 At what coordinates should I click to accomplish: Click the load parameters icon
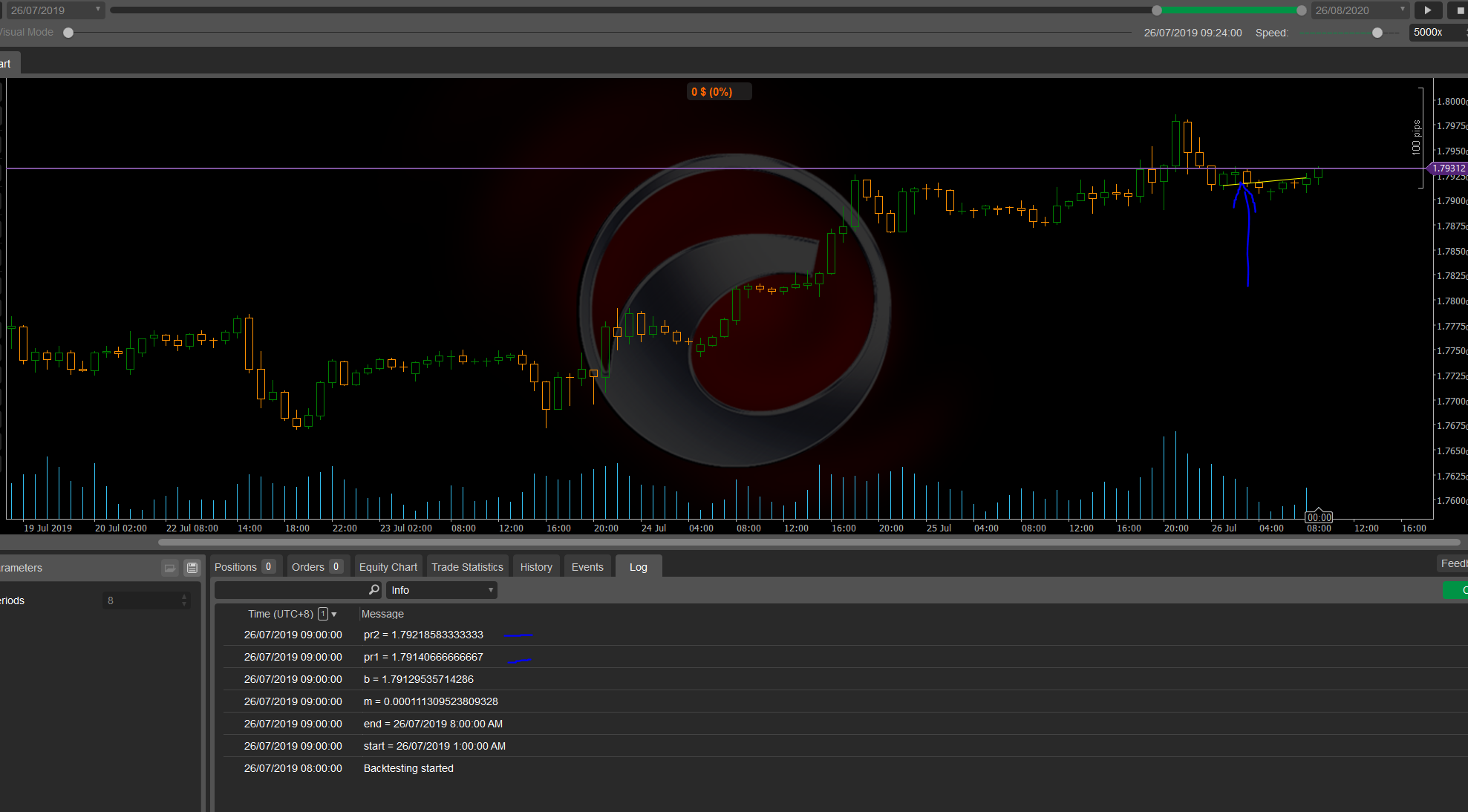click(170, 568)
